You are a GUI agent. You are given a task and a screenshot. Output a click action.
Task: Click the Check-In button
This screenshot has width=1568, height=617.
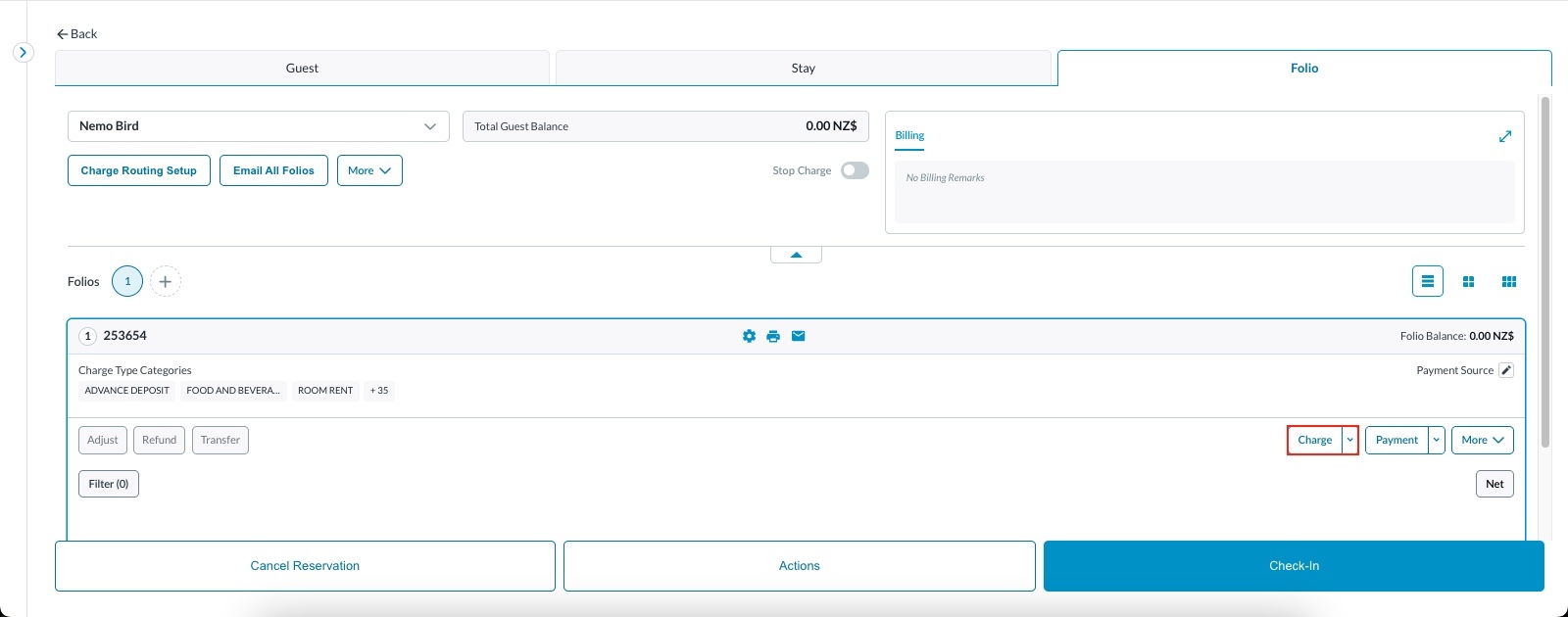pyautogui.click(x=1294, y=566)
